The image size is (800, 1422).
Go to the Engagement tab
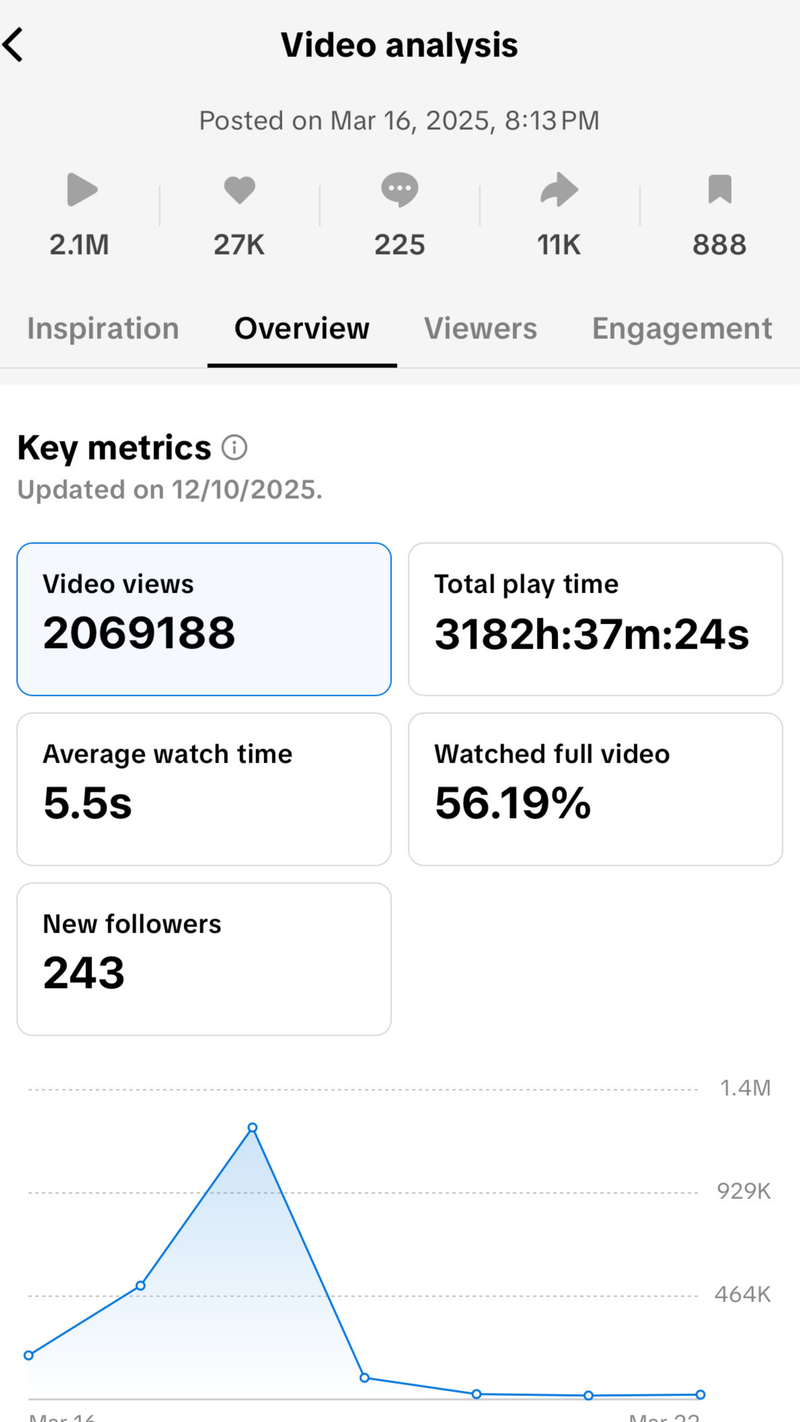click(x=682, y=329)
